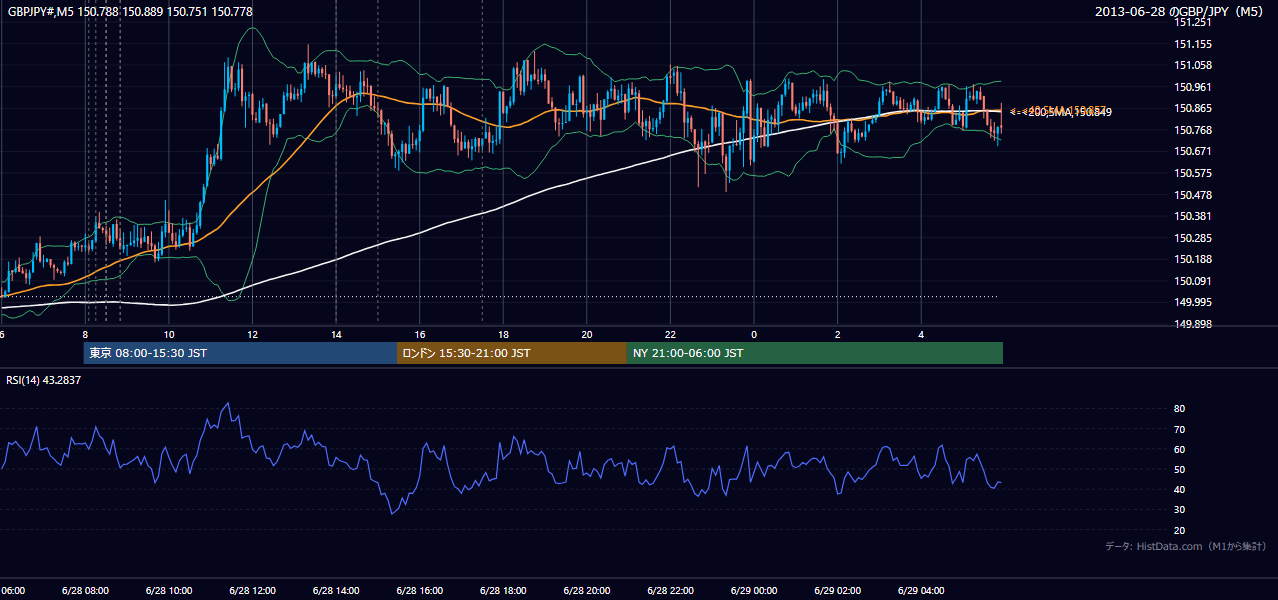Click price axis label 151.058
Screen dimensions: 1278x600
pos(1194,65)
